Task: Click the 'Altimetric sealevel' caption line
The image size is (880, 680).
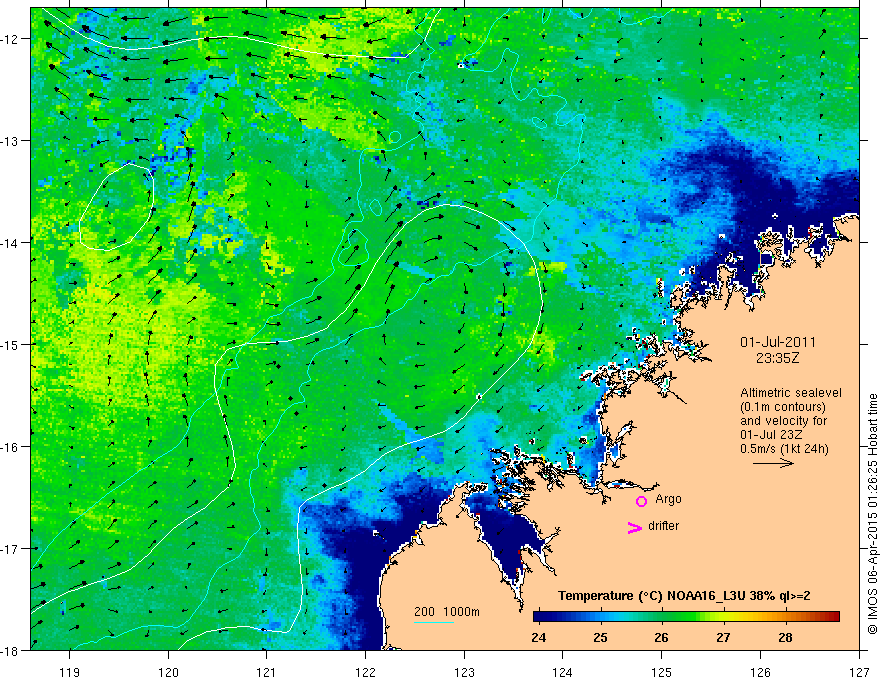Action: [x=791, y=393]
